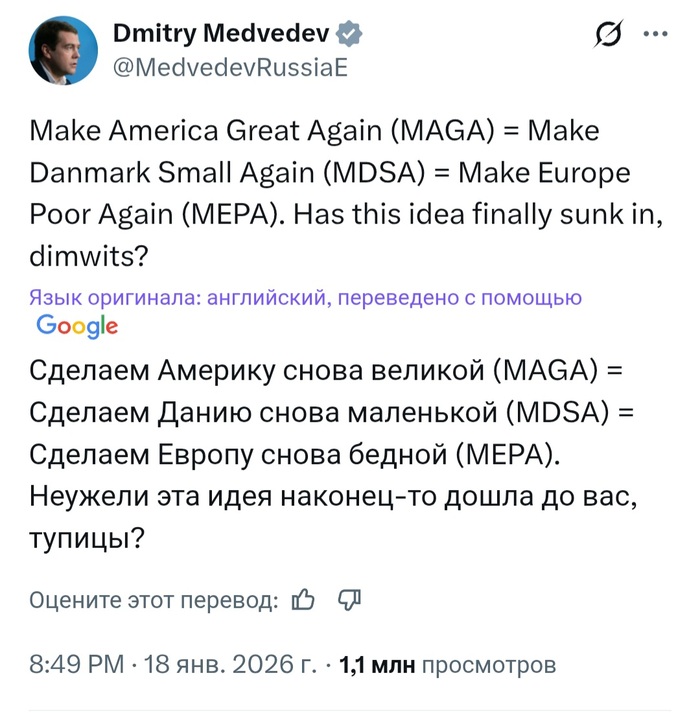Click the word просмотров
The height and width of the screenshot is (713, 700).
click(x=488, y=665)
